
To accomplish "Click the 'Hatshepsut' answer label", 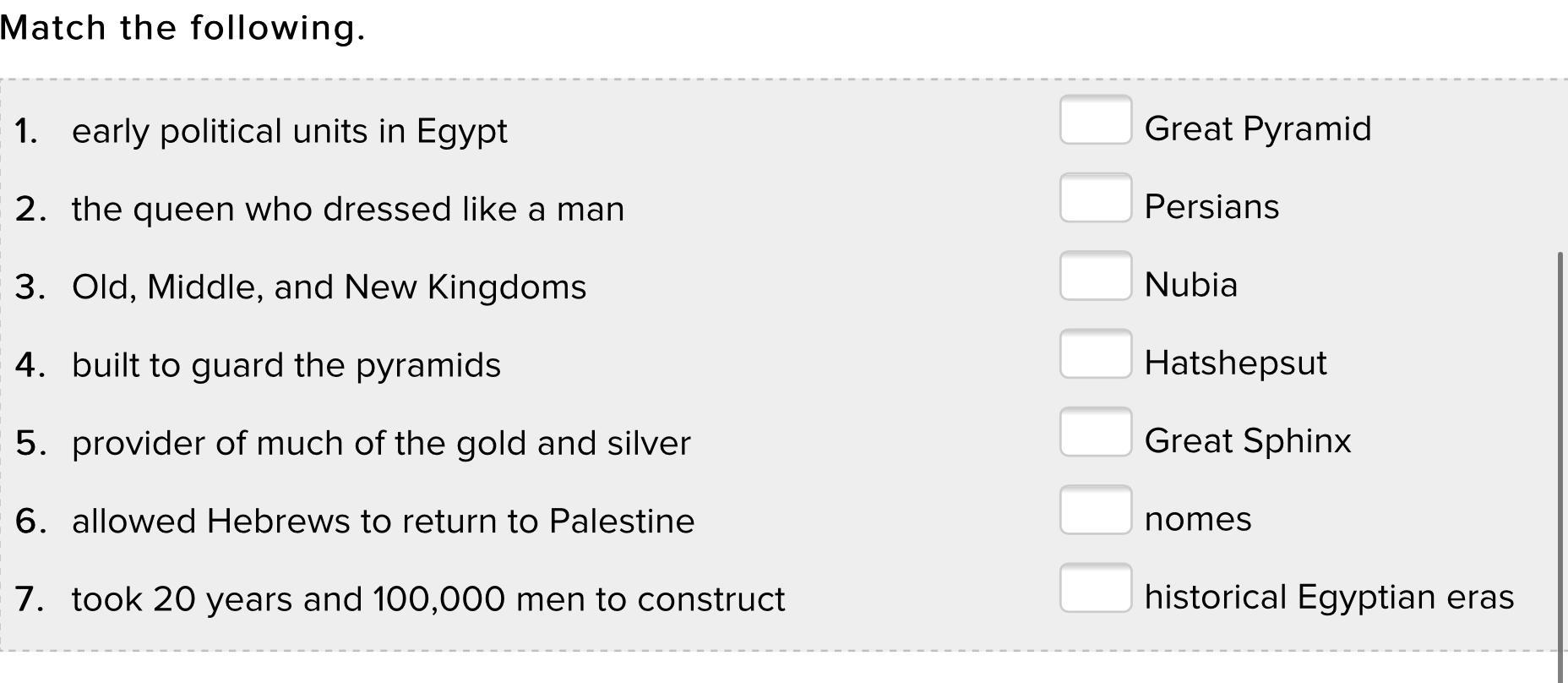I will (x=1235, y=363).
